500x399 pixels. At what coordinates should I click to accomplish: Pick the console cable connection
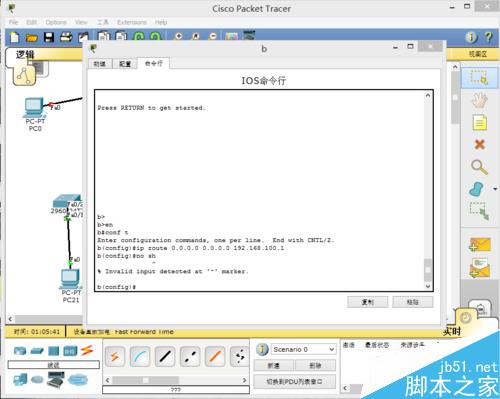tap(140, 356)
